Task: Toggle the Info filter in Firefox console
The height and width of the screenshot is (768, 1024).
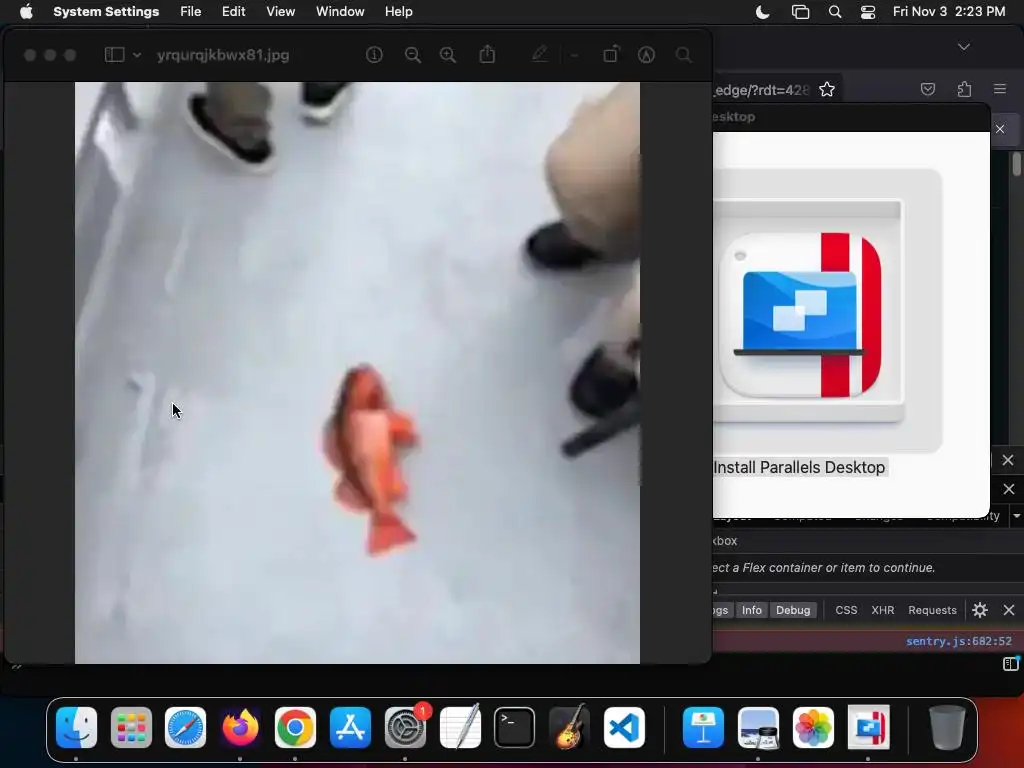Action: 752,610
